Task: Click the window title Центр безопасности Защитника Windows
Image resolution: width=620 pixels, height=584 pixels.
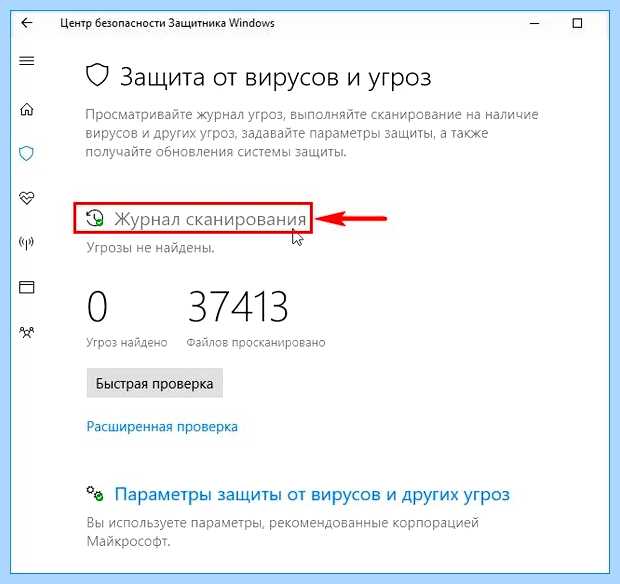Action: click(167, 23)
